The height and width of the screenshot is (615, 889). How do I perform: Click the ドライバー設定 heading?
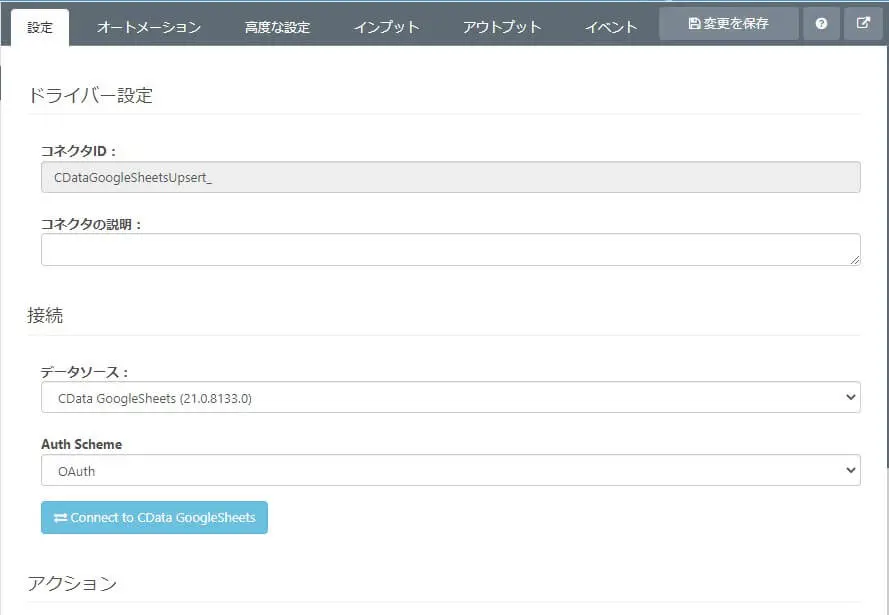pyautogui.click(x=90, y=95)
